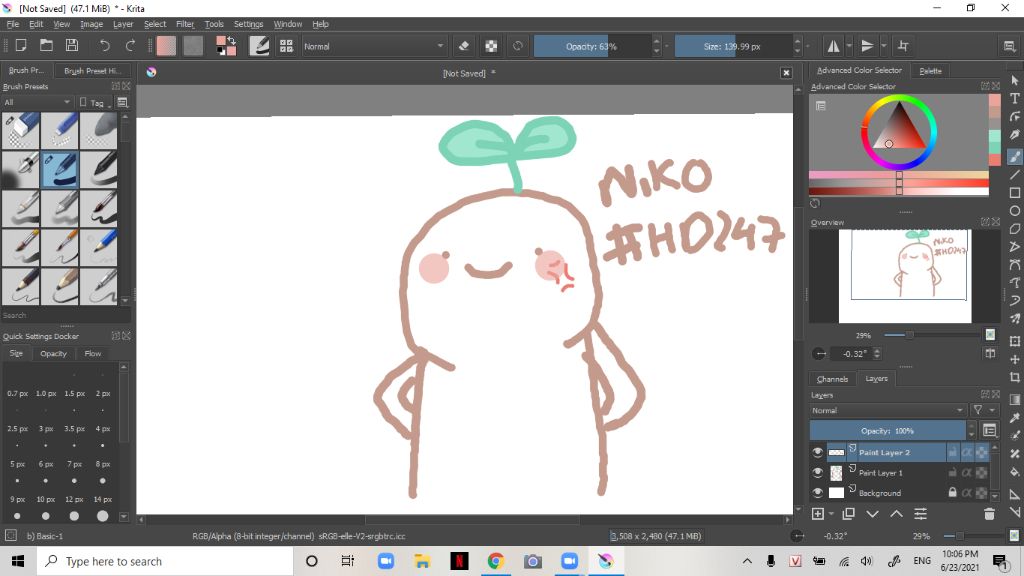
Task: Toggle wrap around mode
Action: click(903, 46)
